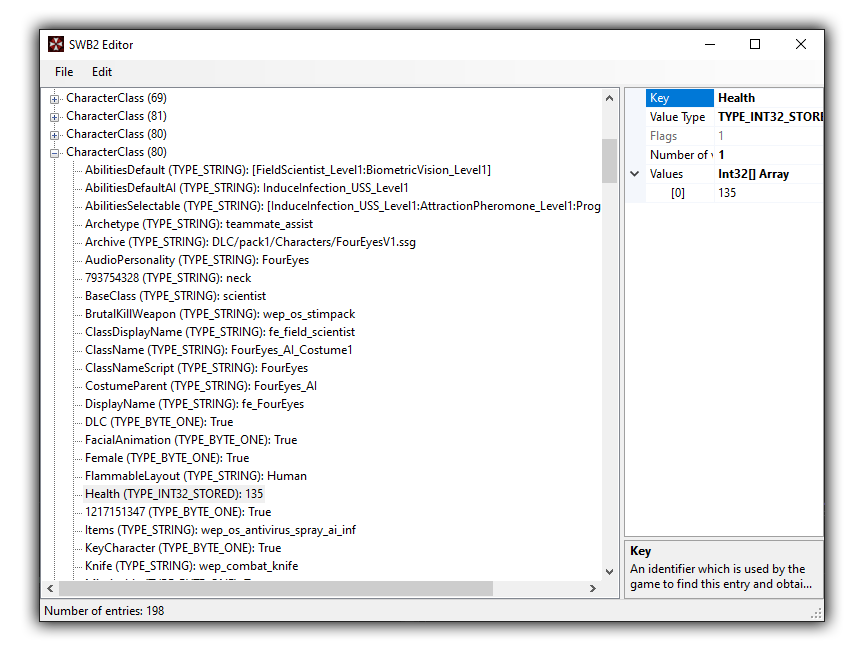Select the Knife wep_combat_knife entry
865x652 pixels.
191,567
